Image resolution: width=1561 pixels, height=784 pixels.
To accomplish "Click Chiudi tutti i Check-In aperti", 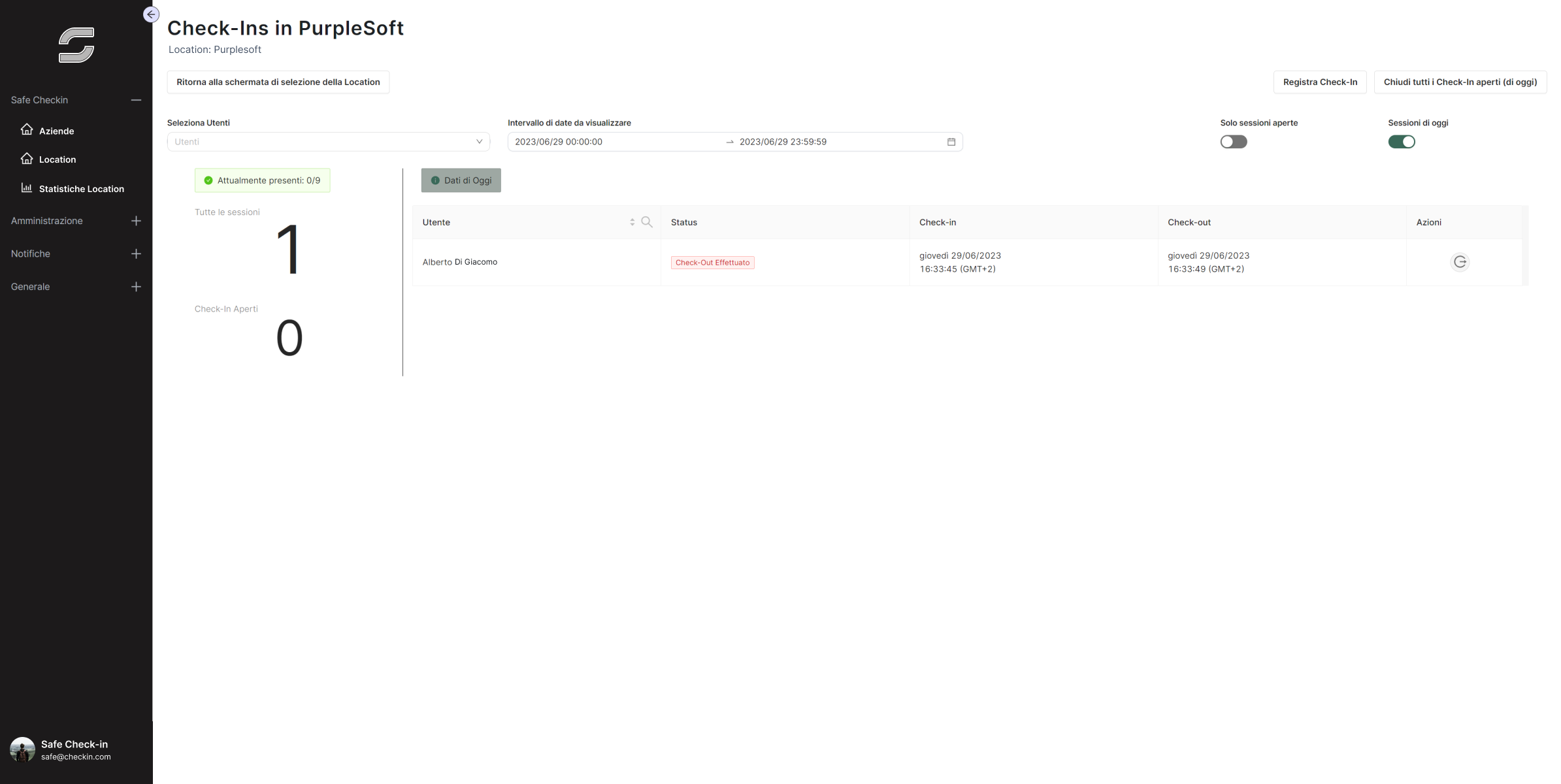I will [x=1460, y=82].
